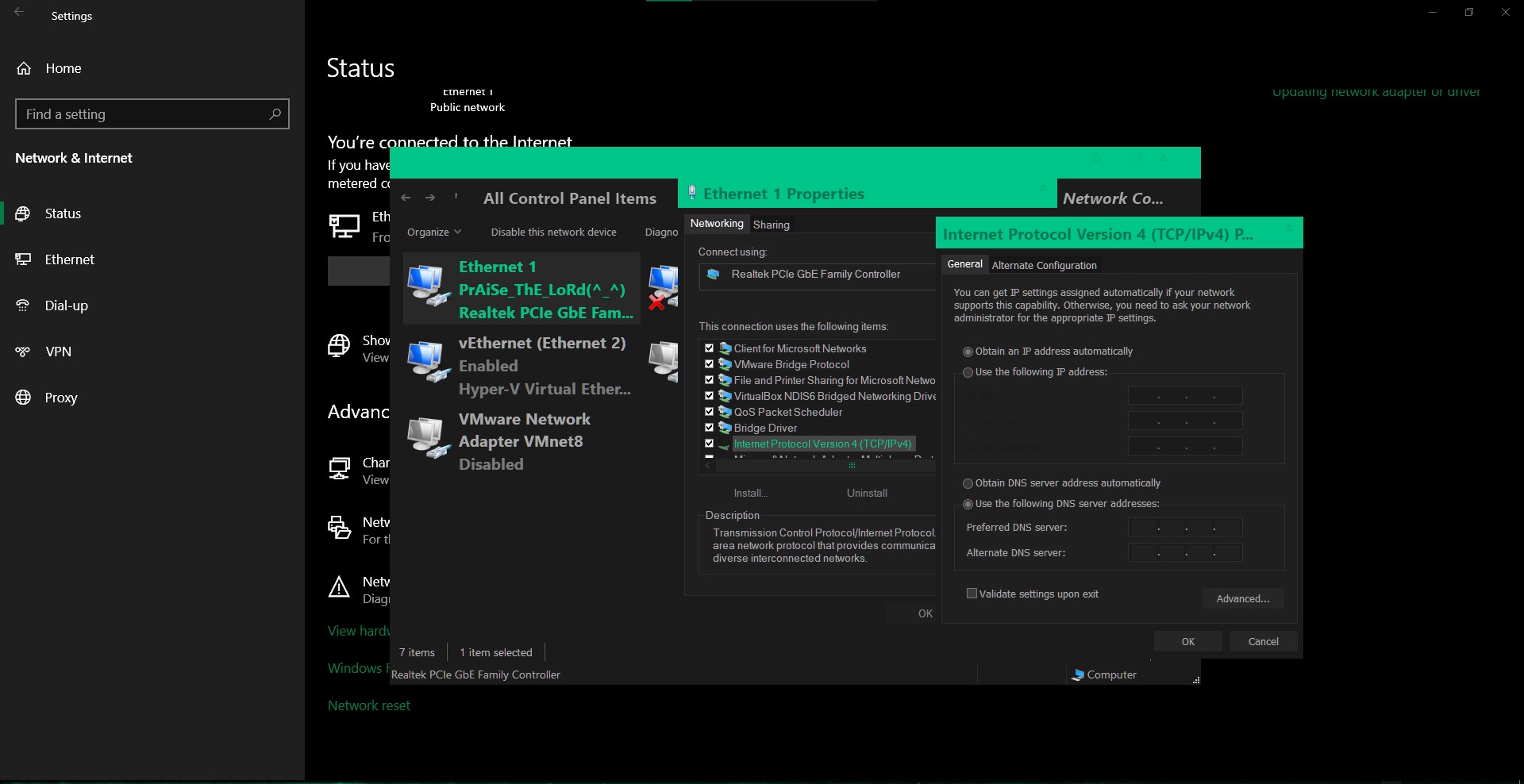1524x784 pixels.
Task: Switch to the Sharing tab
Action: 772,225
